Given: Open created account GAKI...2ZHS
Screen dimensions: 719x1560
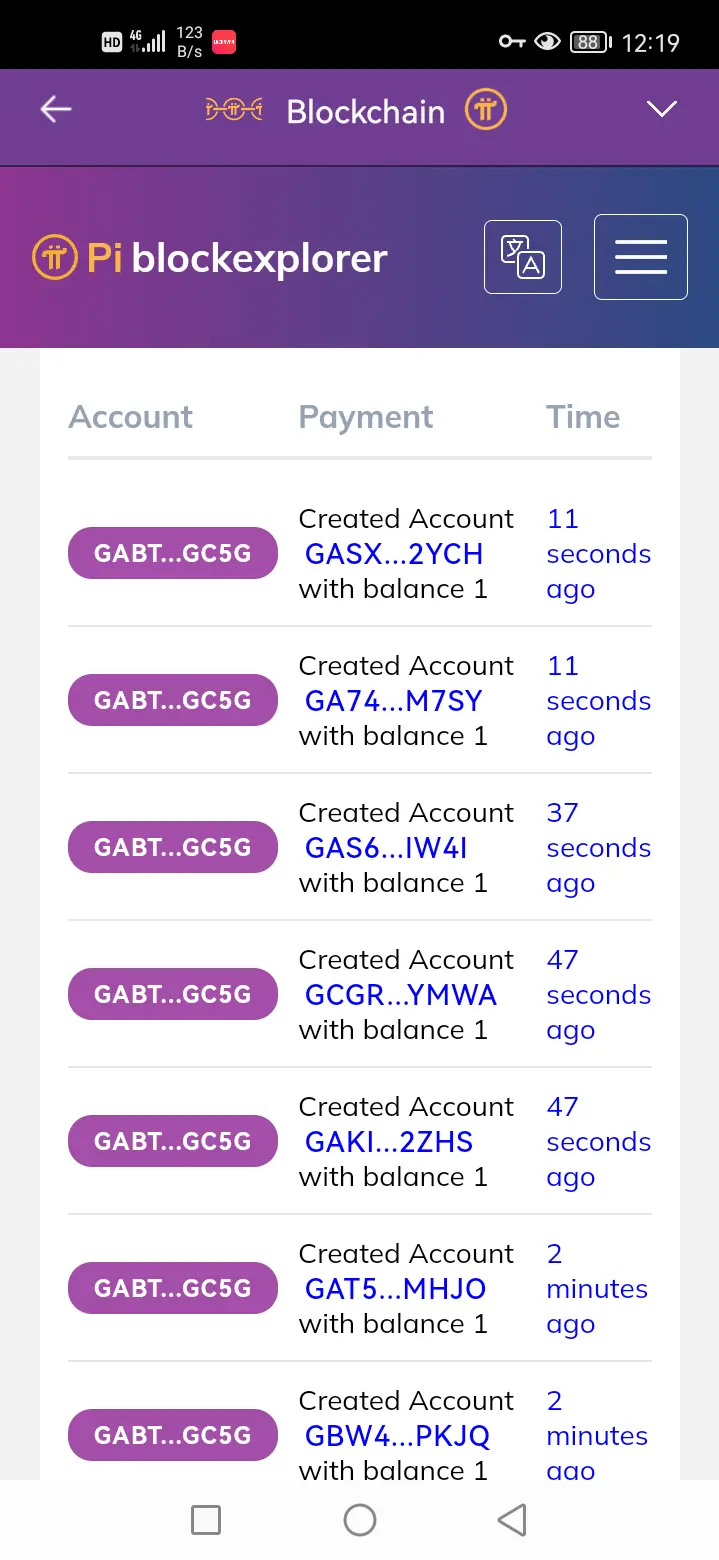Looking at the screenshot, I should [x=389, y=1142].
